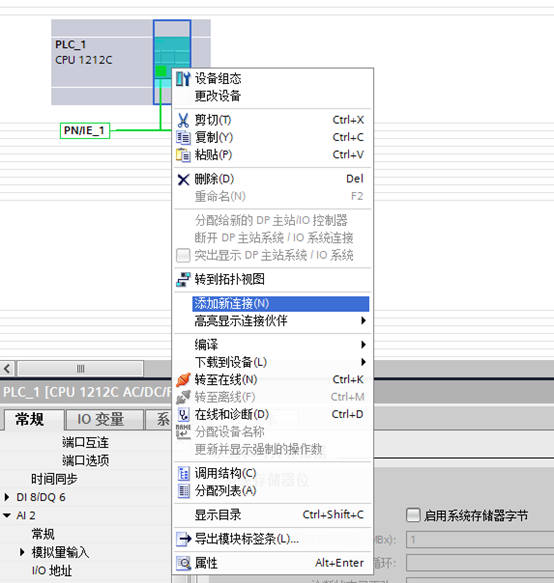Click the horizontal scrollbar left arrow

[7, 368]
